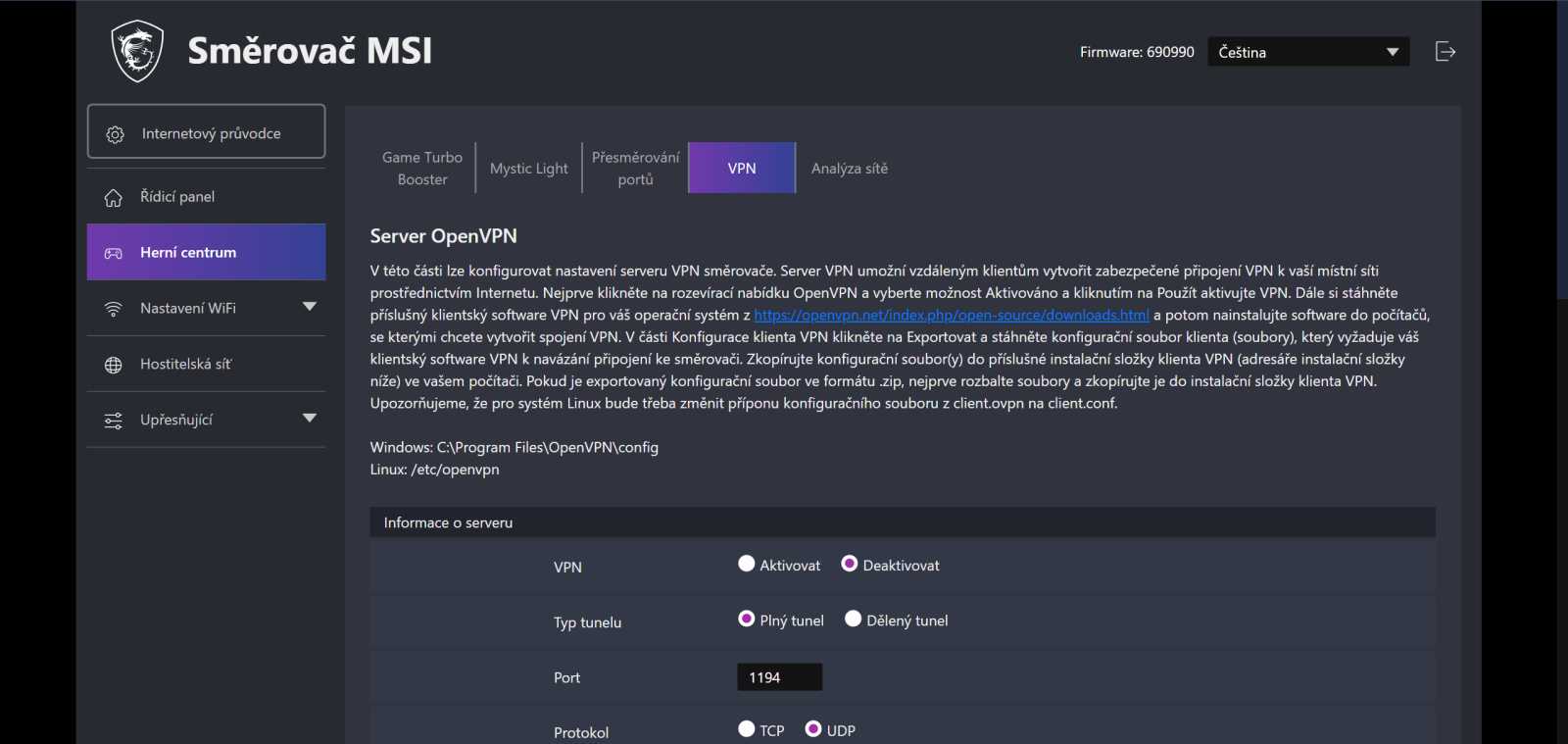Click the Protokol label

[x=581, y=732]
